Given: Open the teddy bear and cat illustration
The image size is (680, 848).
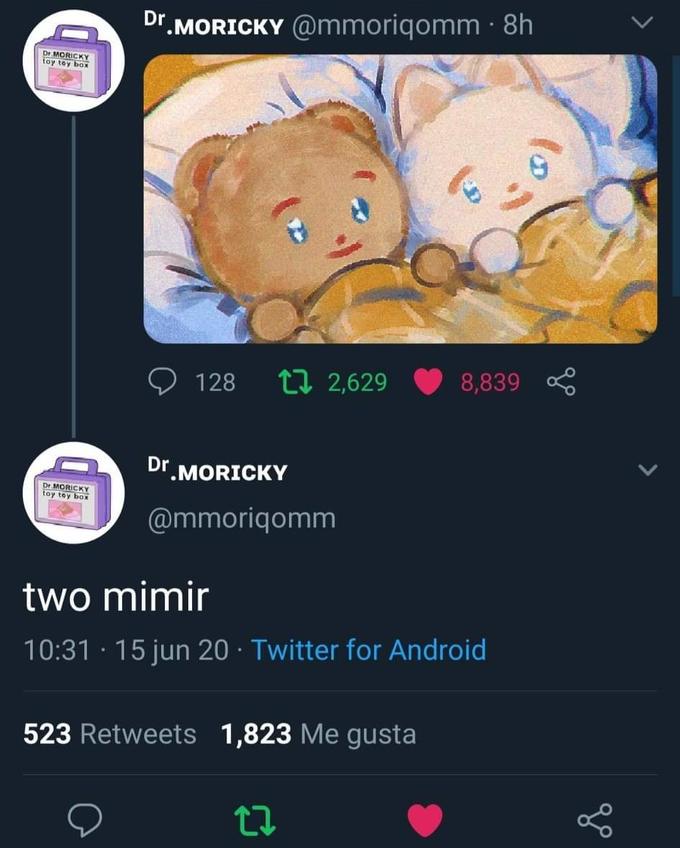Looking at the screenshot, I should pyautogui.click(x=400, y=199).
